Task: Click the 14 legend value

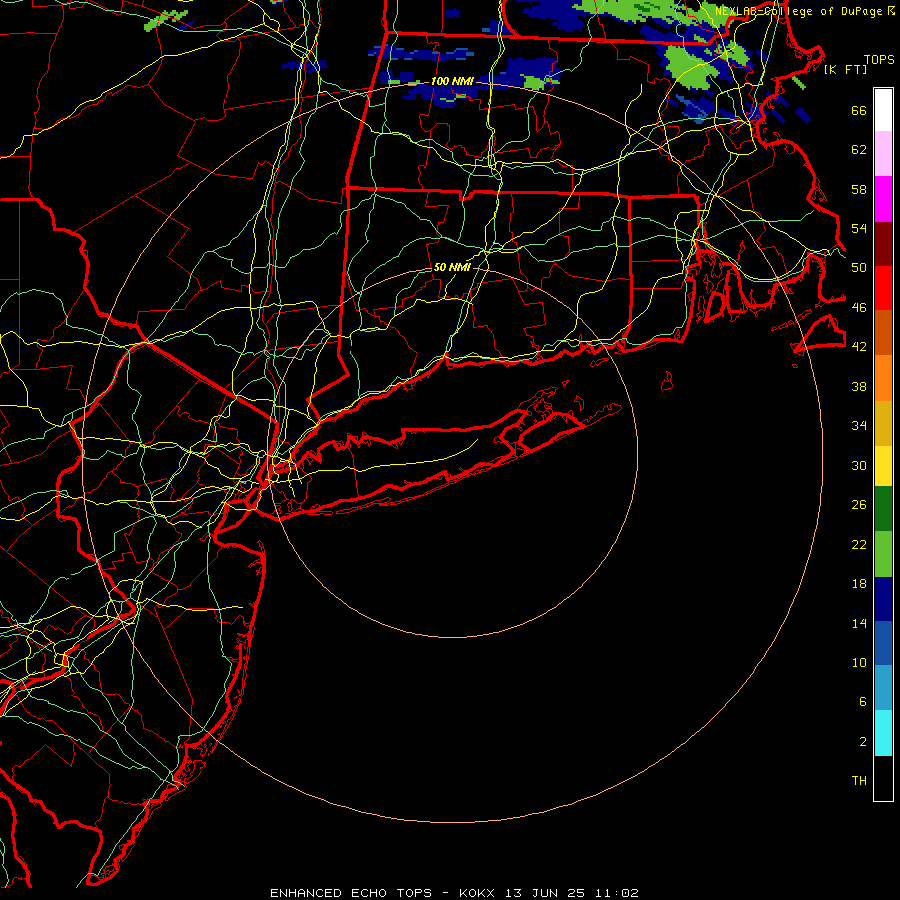Action: (859, 623)
